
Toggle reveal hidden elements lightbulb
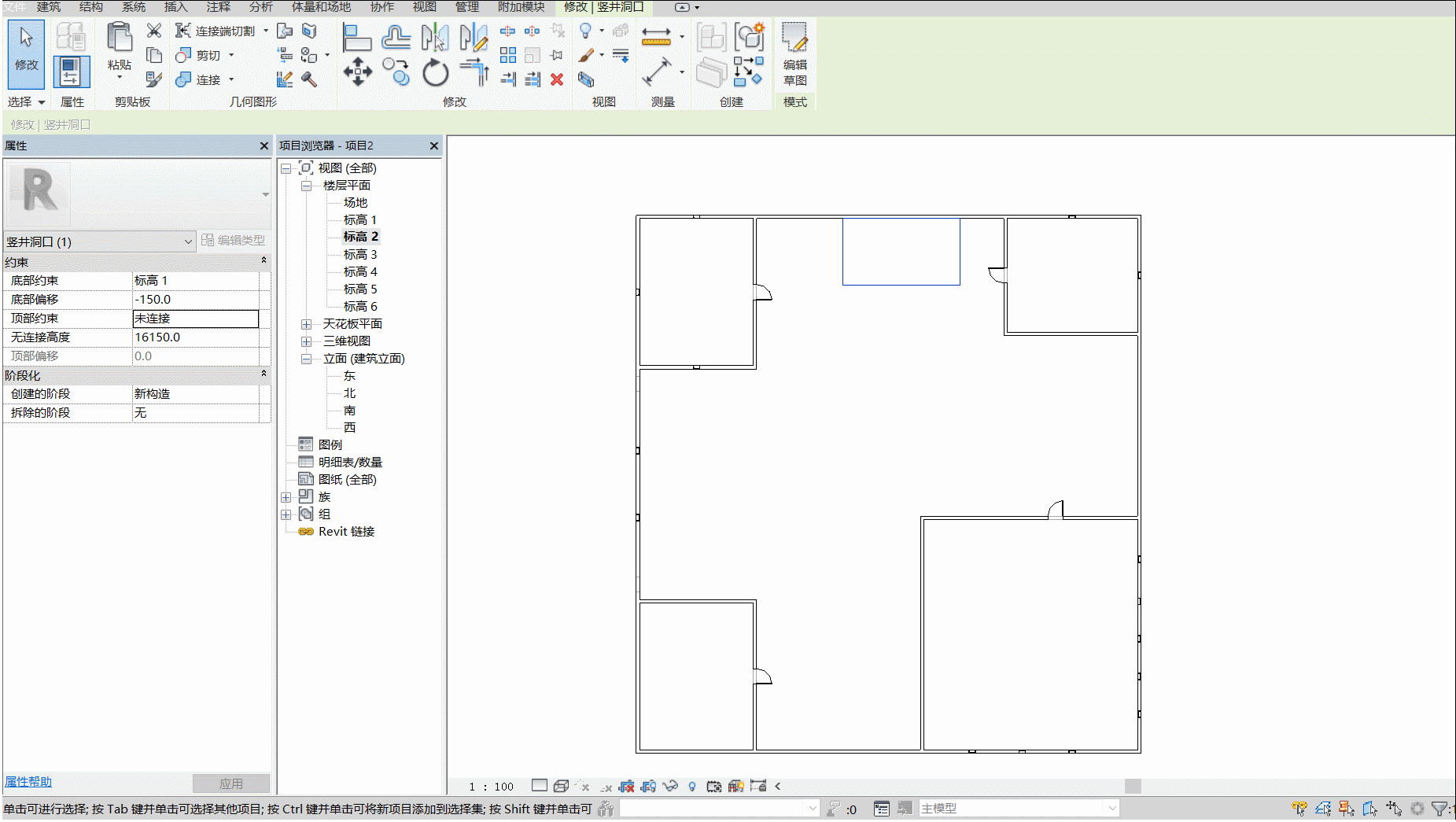tap(691, 786)
